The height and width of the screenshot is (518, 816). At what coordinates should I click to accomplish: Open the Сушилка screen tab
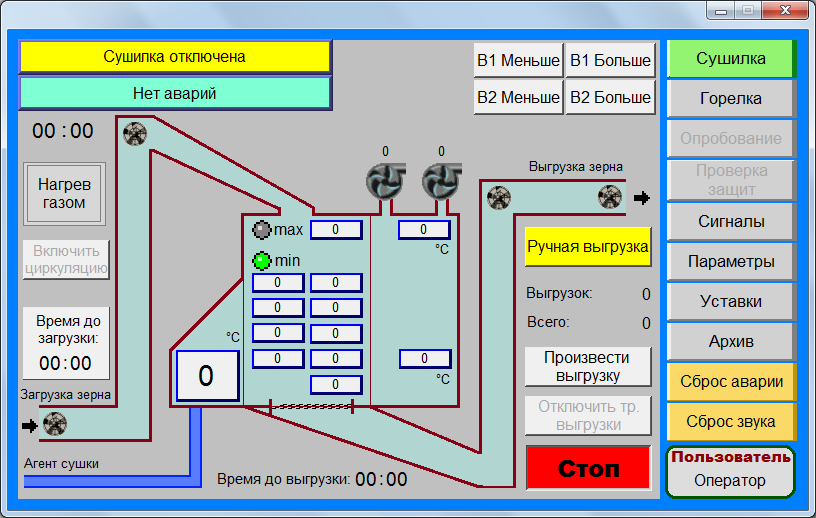point(731,58)
